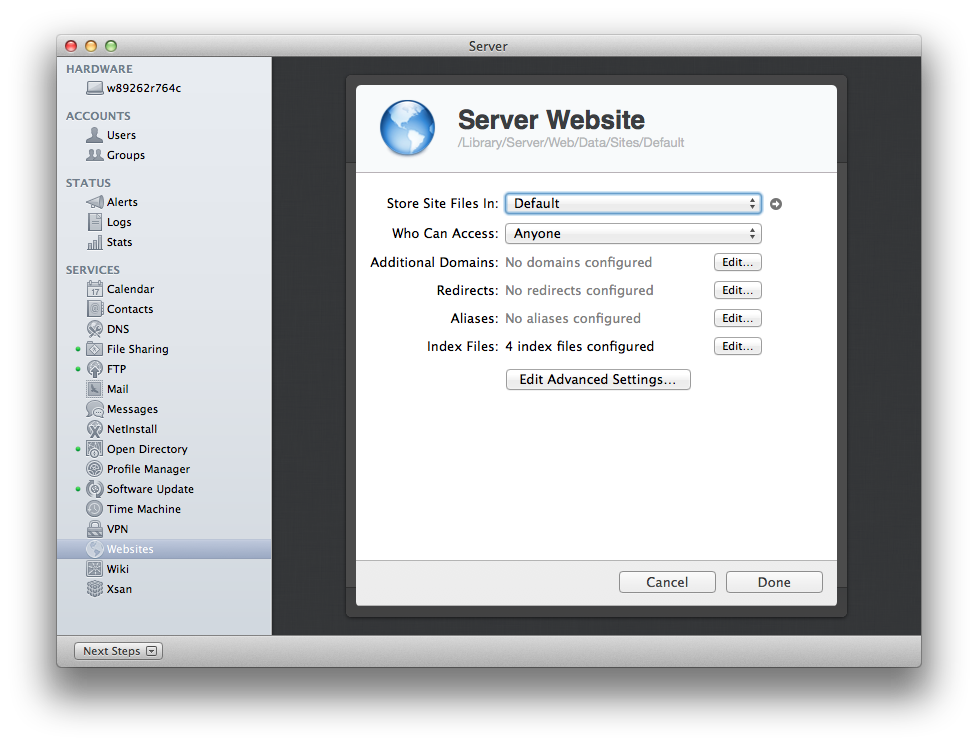Screen dimensions: 978x746
Task: Click the Websites globe icon in sidebar
Action: pos(95,549)
